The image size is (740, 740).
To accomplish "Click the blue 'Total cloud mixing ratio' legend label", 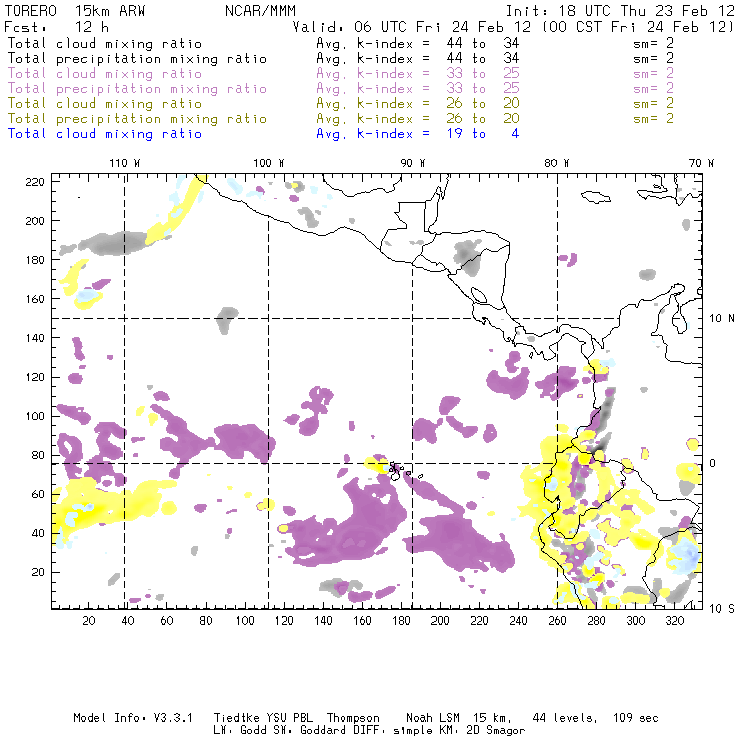I will coord(105,134).
